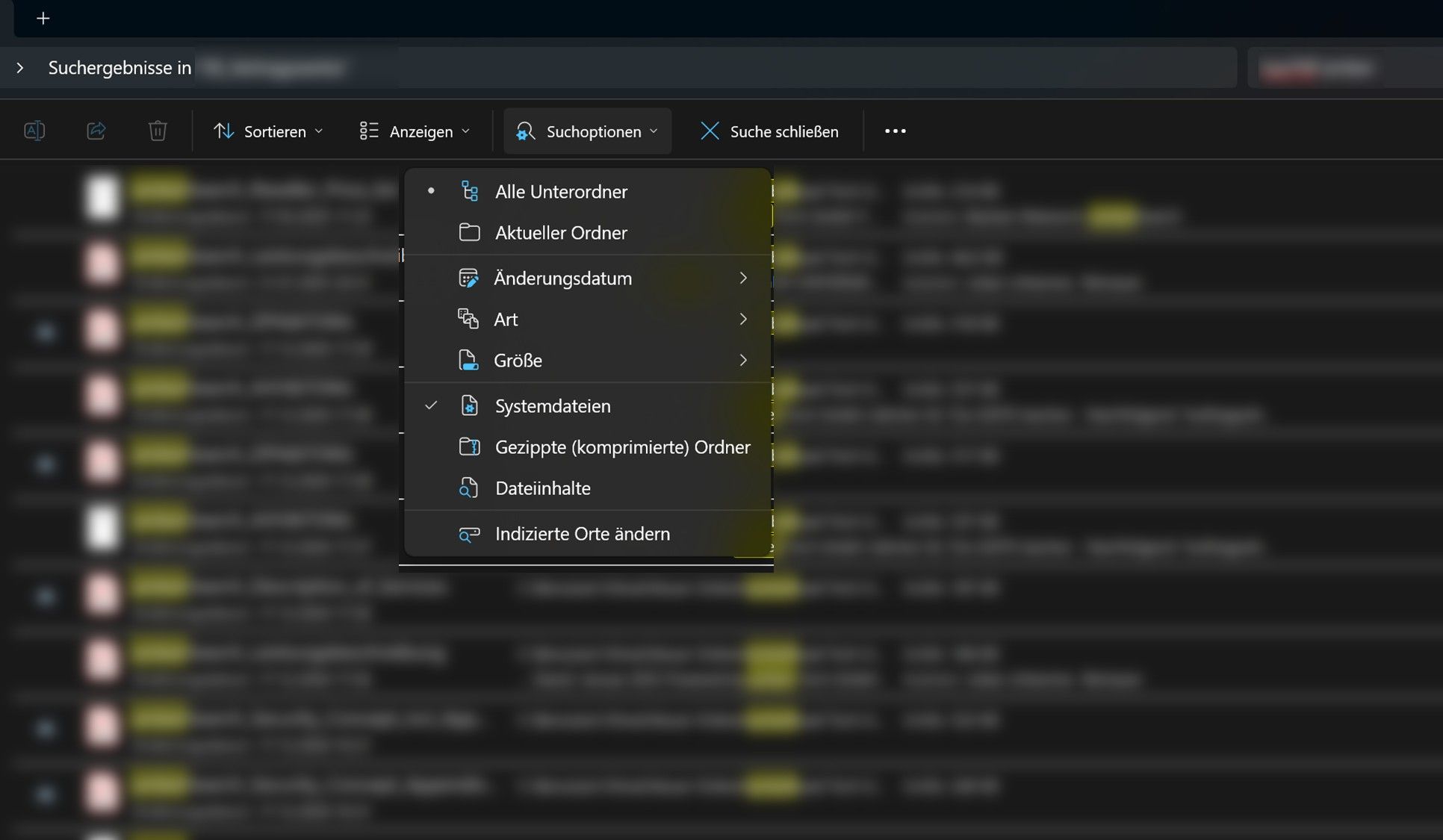1443x840 pixels.
Task: Click the trash delete icon
Action: point(158,131)
